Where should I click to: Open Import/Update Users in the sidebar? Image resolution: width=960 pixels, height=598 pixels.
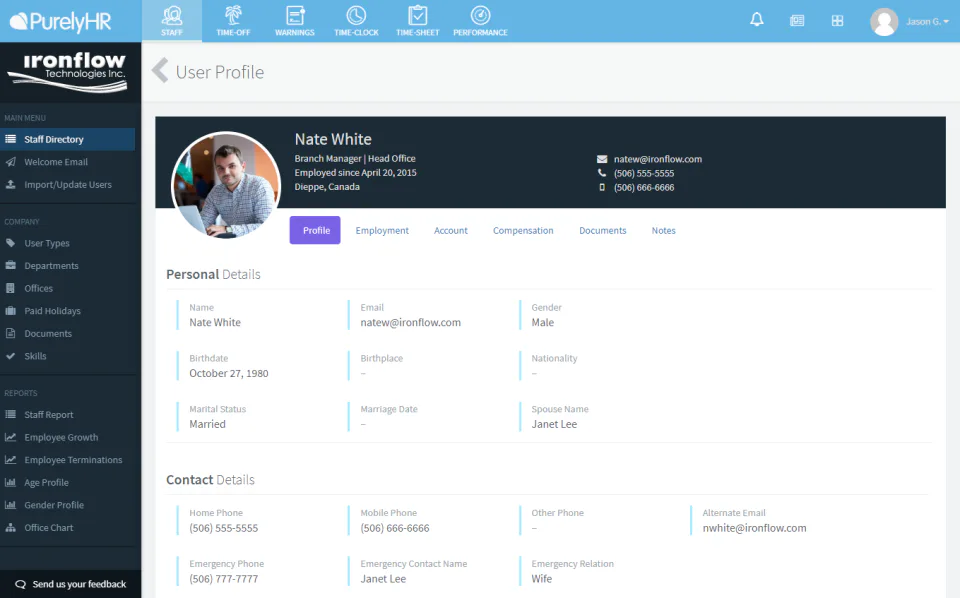[x=67, y=184]
